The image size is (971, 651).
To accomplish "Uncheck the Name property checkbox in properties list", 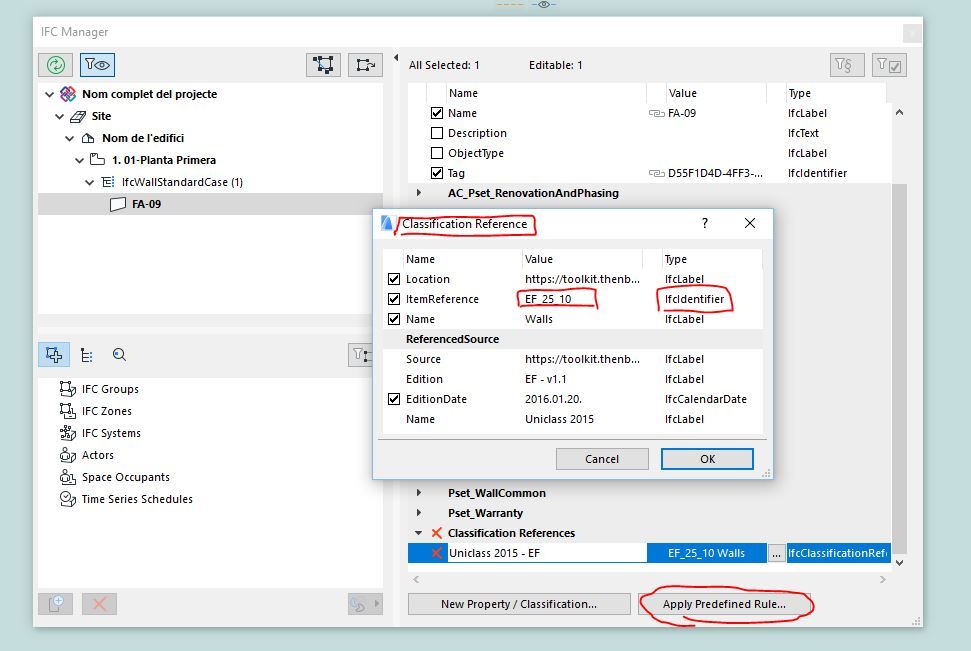I will tap(437, 113).
